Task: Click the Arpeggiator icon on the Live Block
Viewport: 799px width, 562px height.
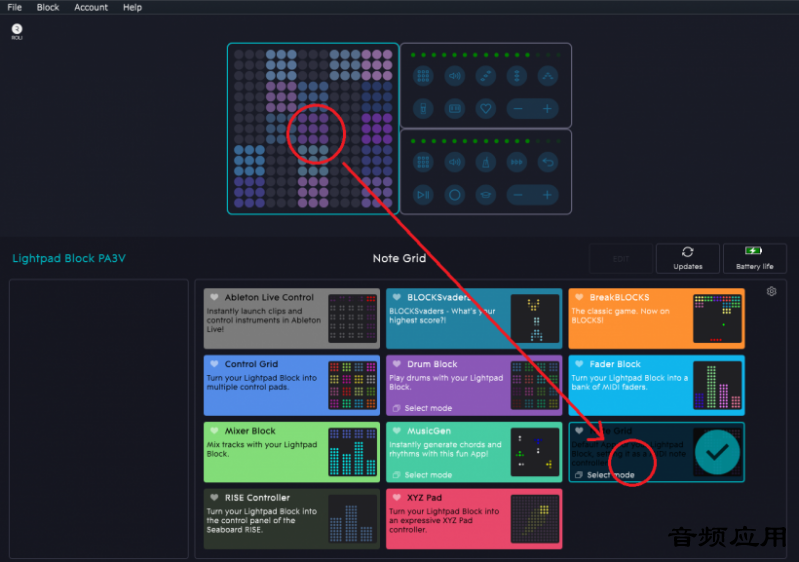Action: pyautogui.click(x=548, y=76)
